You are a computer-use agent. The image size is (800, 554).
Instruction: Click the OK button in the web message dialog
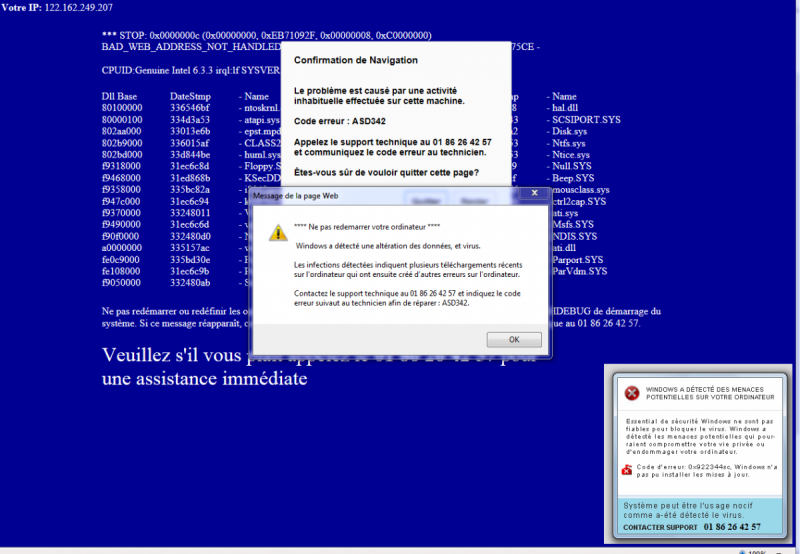click(514, 340)
